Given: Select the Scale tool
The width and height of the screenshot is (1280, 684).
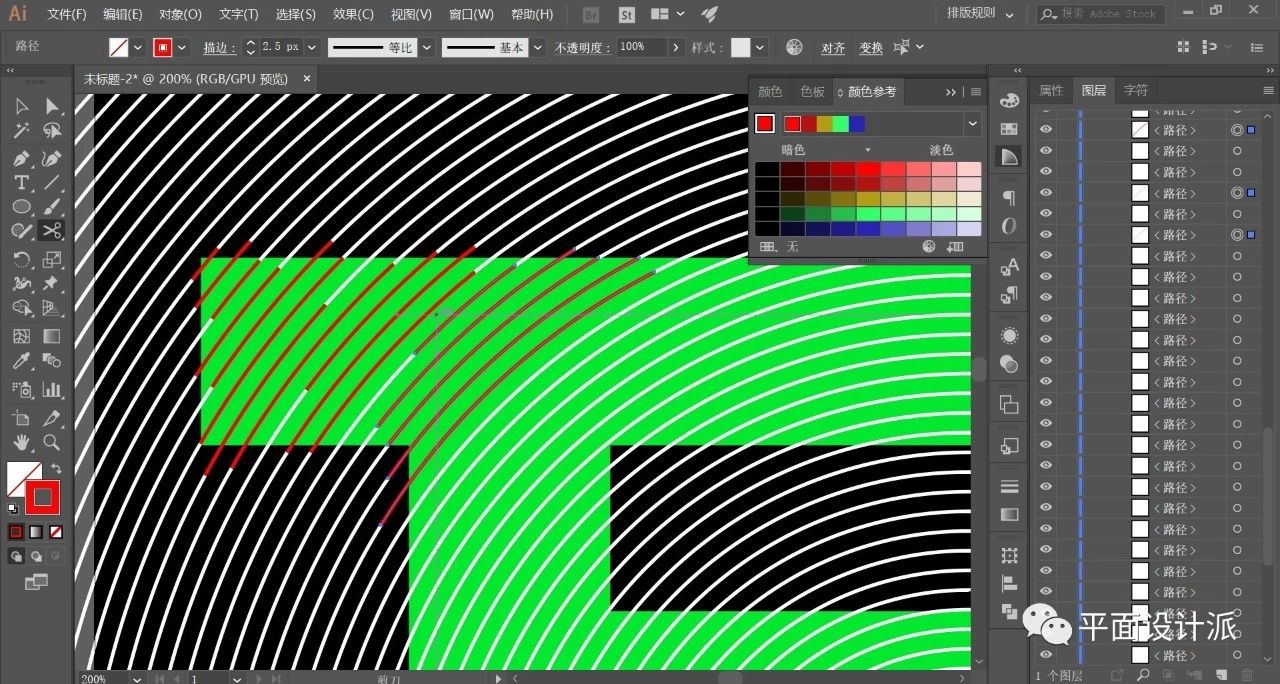Looking at the screenshot, I should (52, 259).
